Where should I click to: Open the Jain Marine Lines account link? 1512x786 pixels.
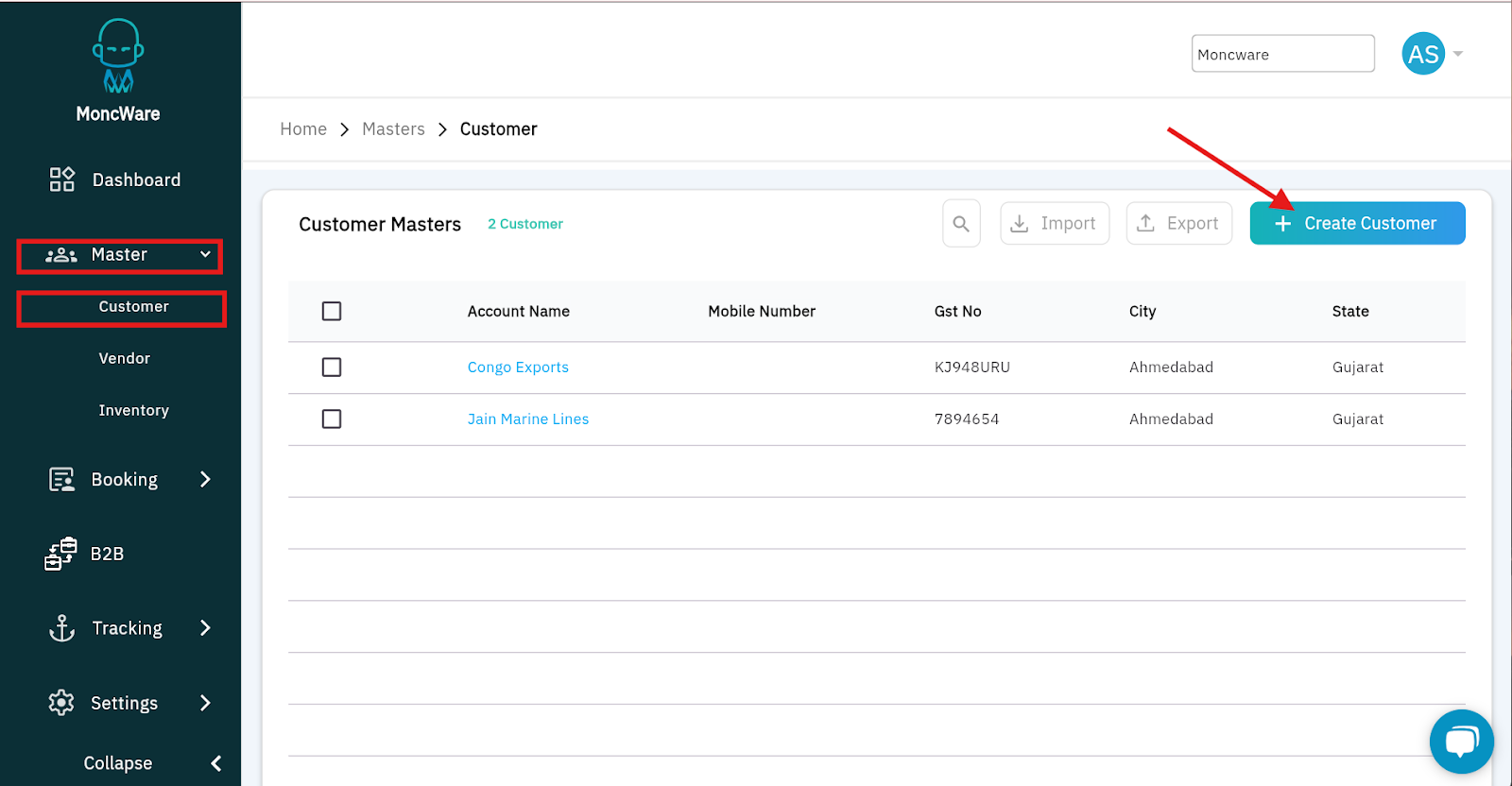pos(528,419)
